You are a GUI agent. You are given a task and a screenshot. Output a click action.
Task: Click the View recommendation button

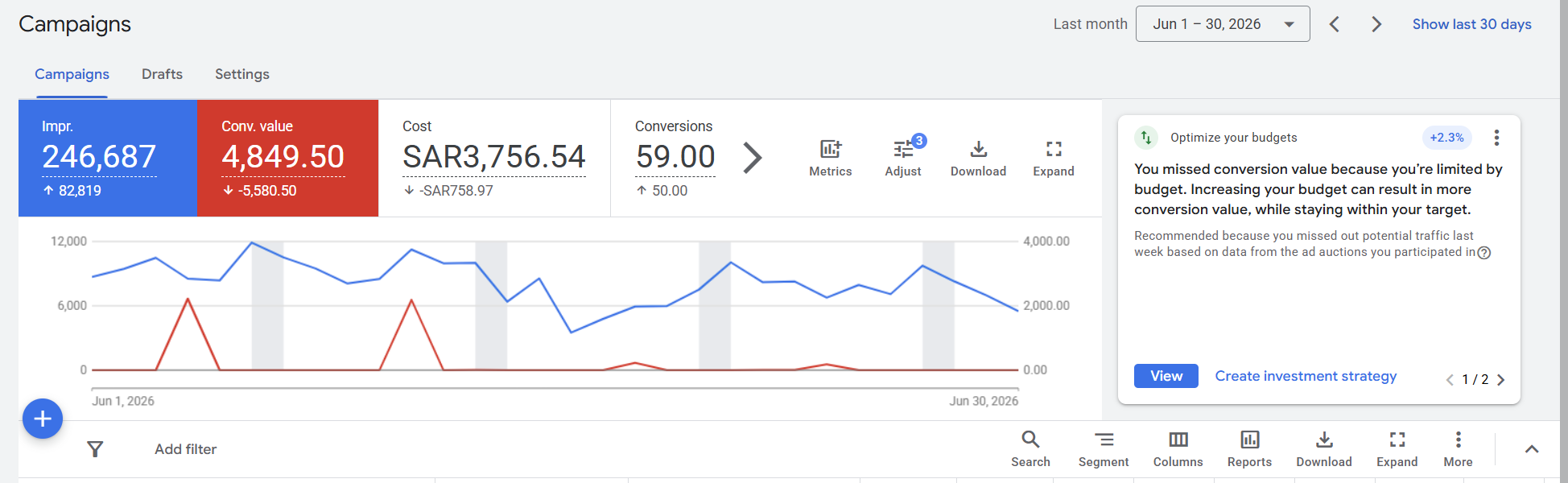[1166, 376]
